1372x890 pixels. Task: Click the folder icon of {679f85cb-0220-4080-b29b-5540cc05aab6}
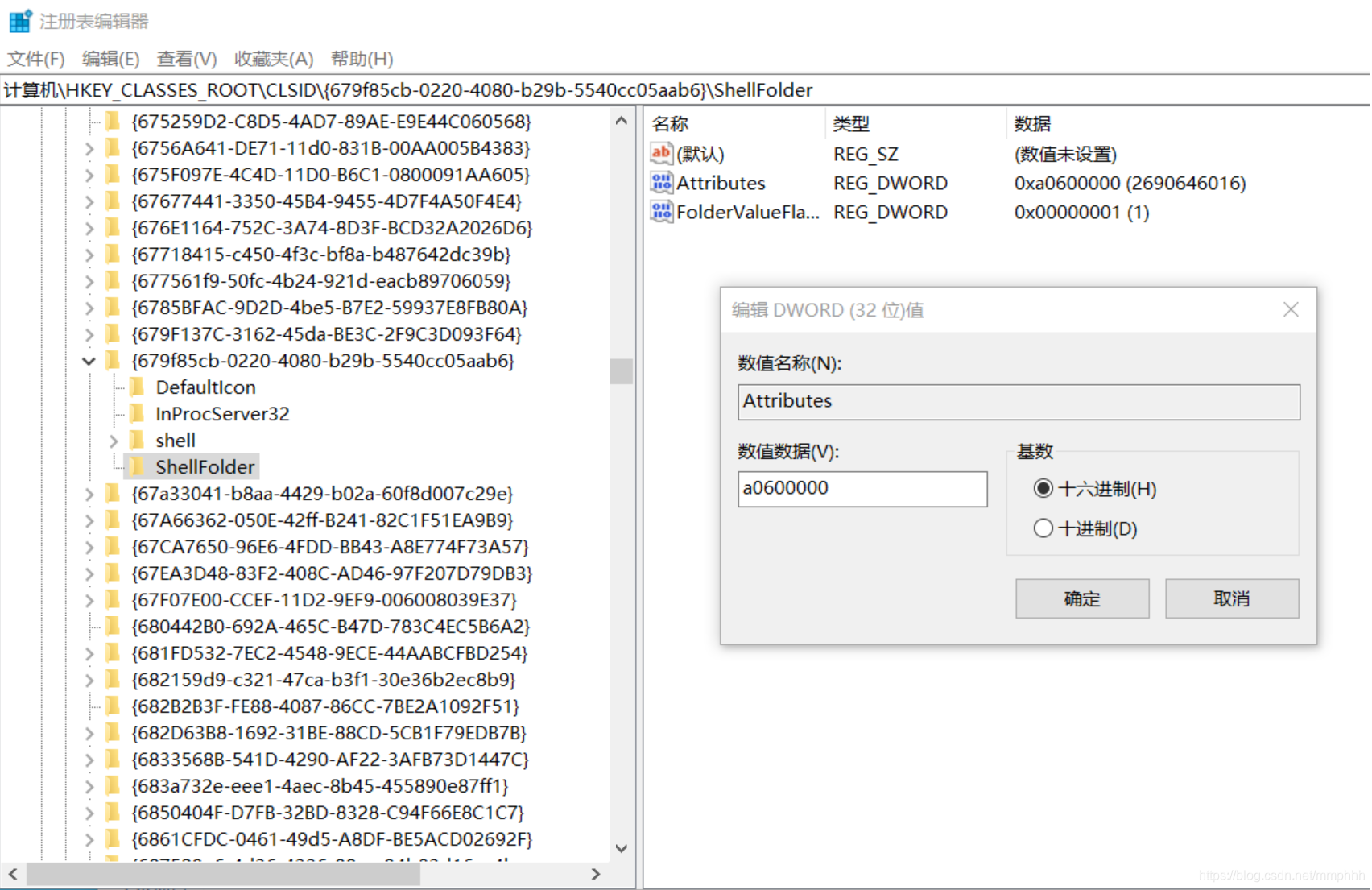click(114, 360)
